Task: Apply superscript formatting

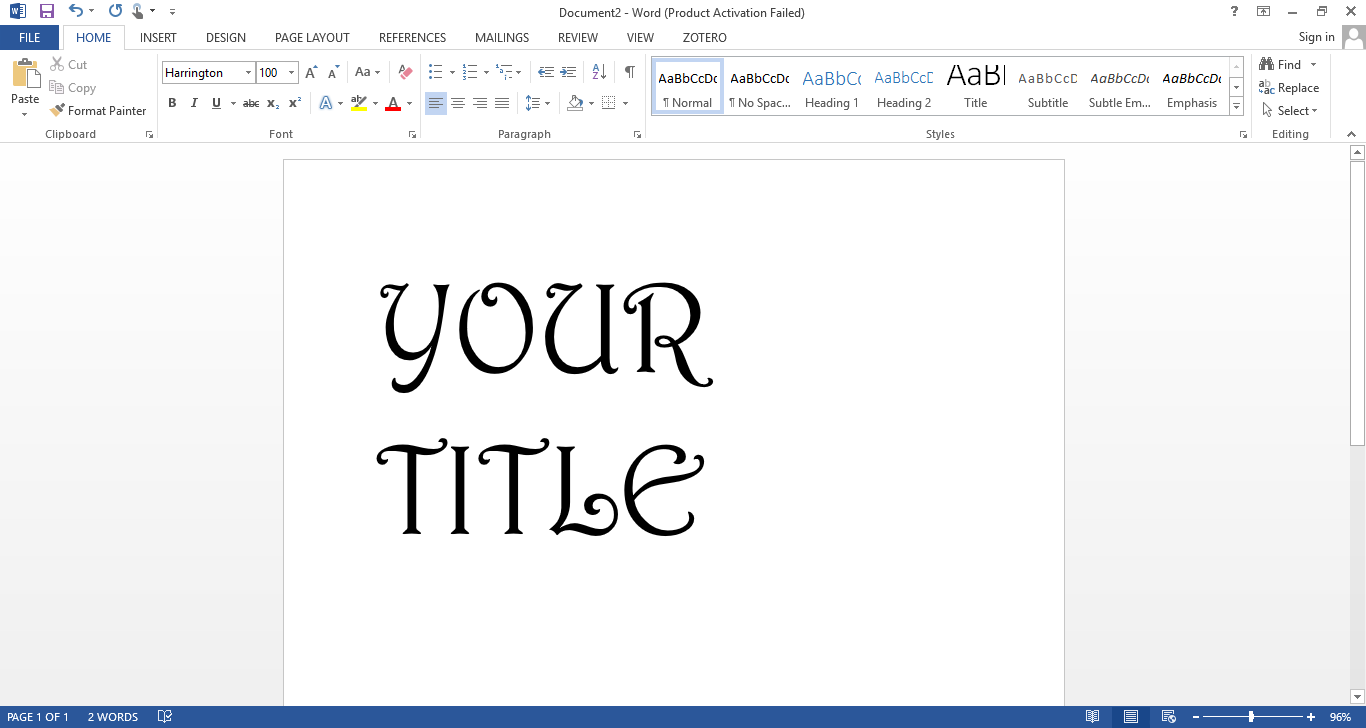Action: click(x=293, y=103)
